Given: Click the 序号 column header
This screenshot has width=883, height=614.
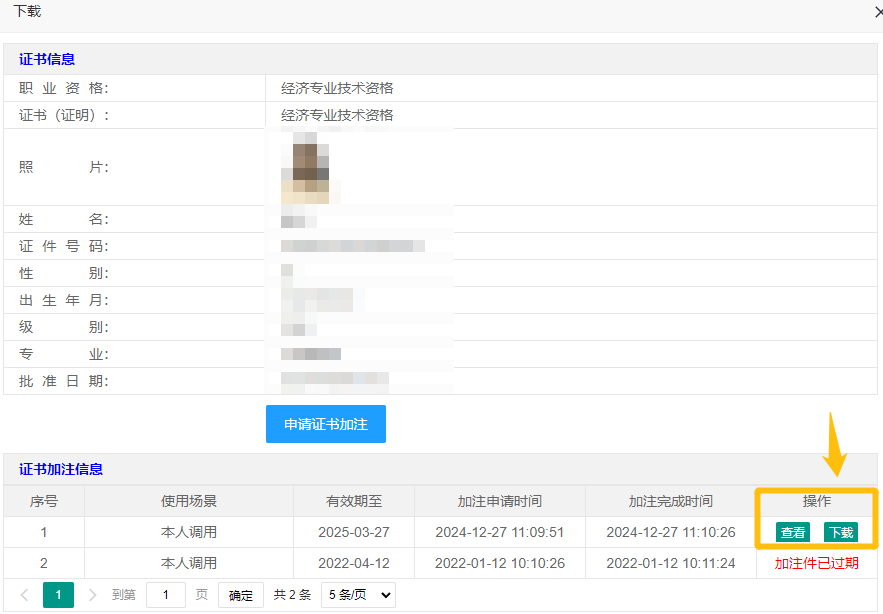Looking at the screenshot, I should (x=44, y=501).
